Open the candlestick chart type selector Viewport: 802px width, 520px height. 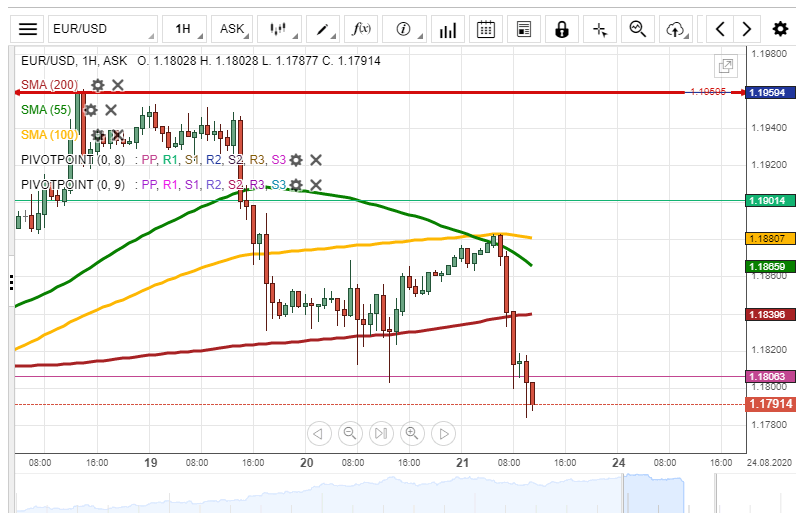(279, 29)
